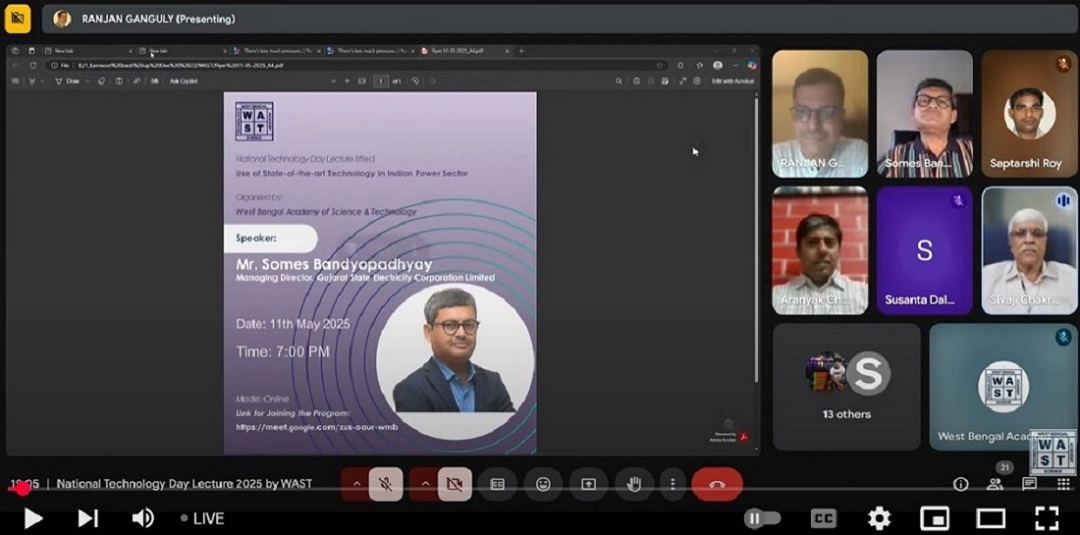
Task: Switch to first New tab in browser
Action: (87, 51)
